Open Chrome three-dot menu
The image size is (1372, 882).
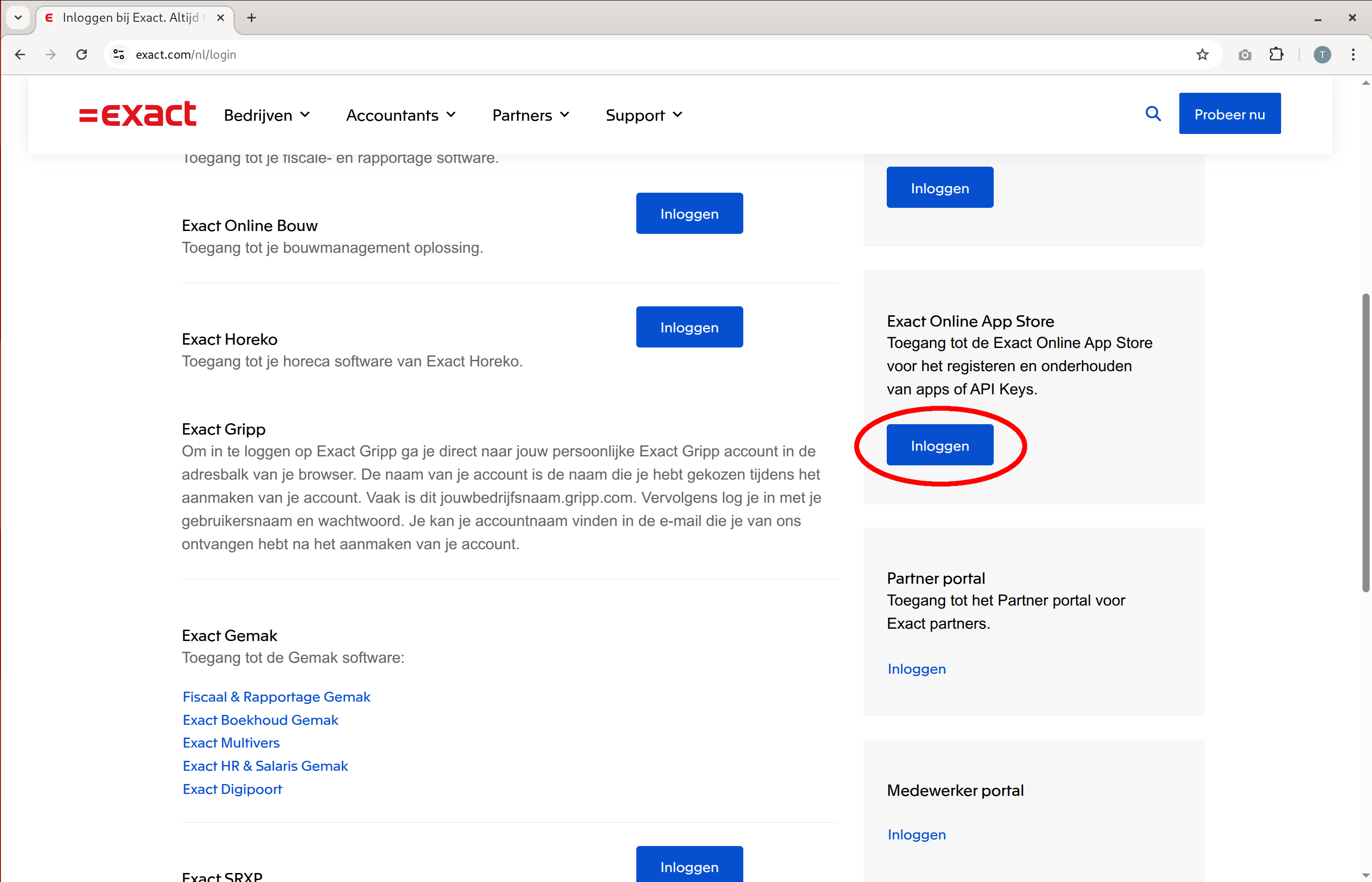point(1353,54)
